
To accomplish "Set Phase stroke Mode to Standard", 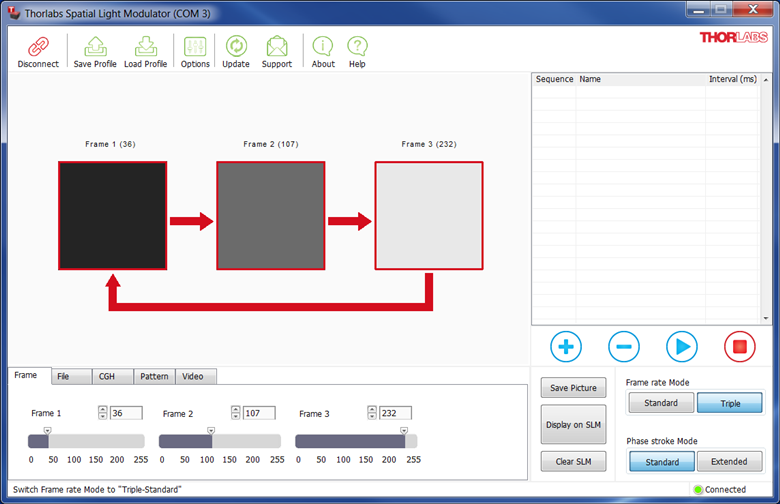I will pos(662,462).
